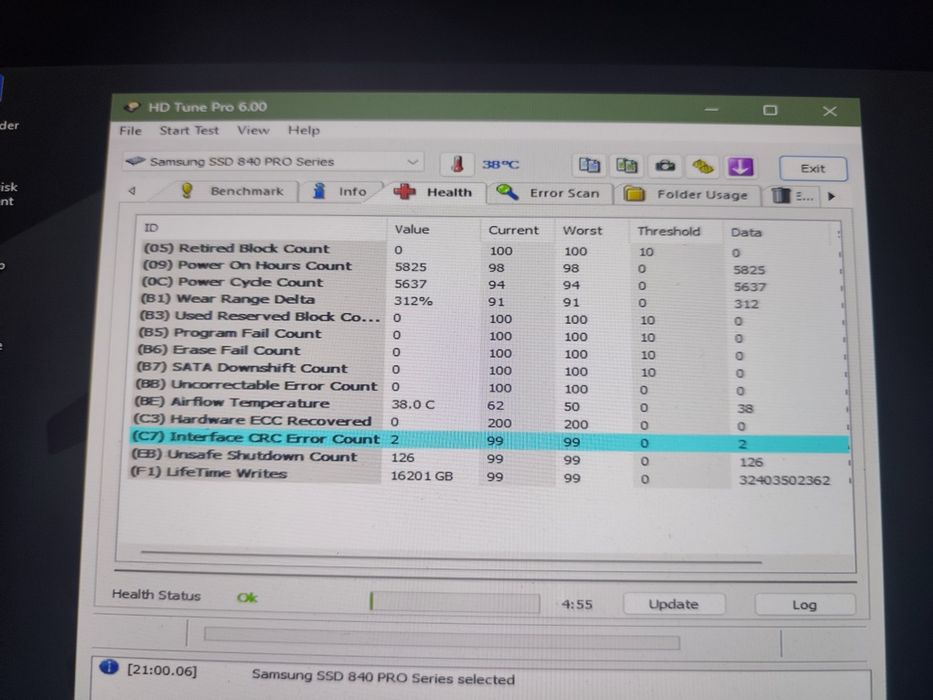Select the Airflow Temperature row
933x700 pixels.
488,405
